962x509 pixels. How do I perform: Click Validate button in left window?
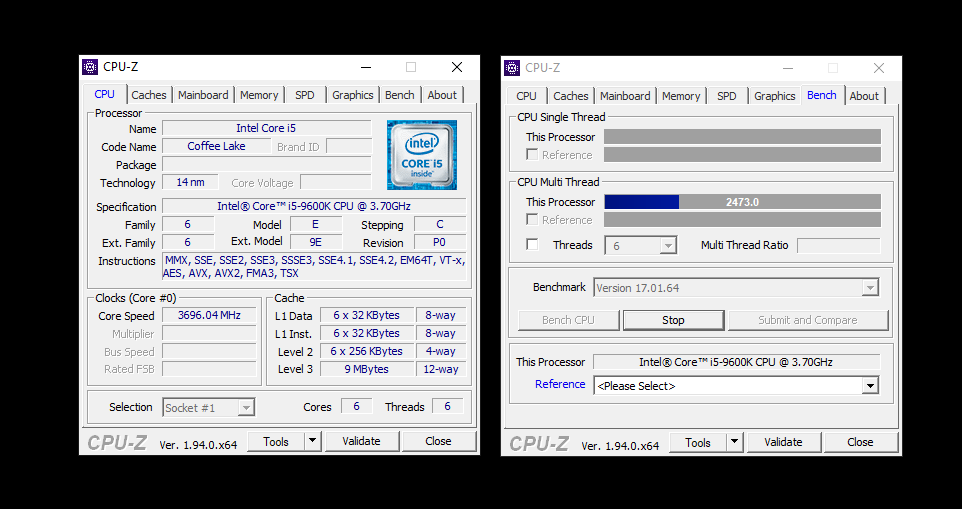pyautogui.click(x=361, y=441)
